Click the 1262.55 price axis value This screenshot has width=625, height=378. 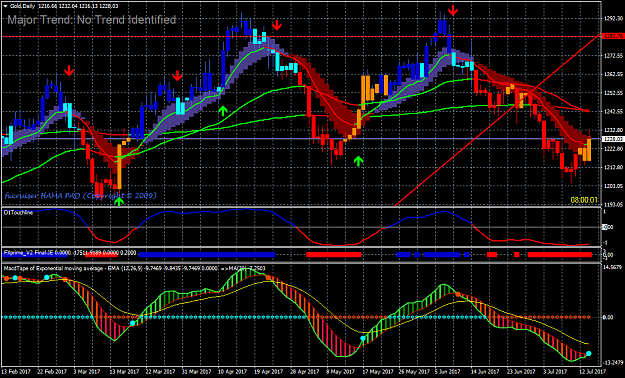click(x=613, y=74)
